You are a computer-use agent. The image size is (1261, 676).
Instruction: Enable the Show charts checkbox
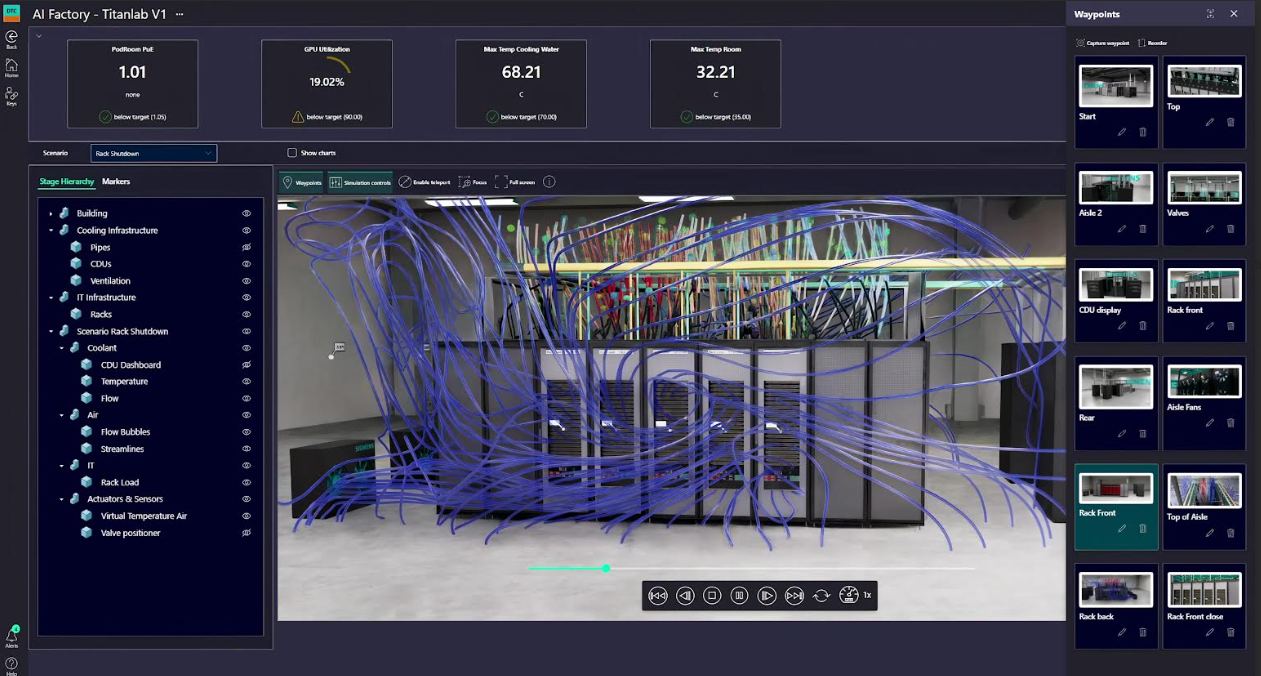coord(292,153)
